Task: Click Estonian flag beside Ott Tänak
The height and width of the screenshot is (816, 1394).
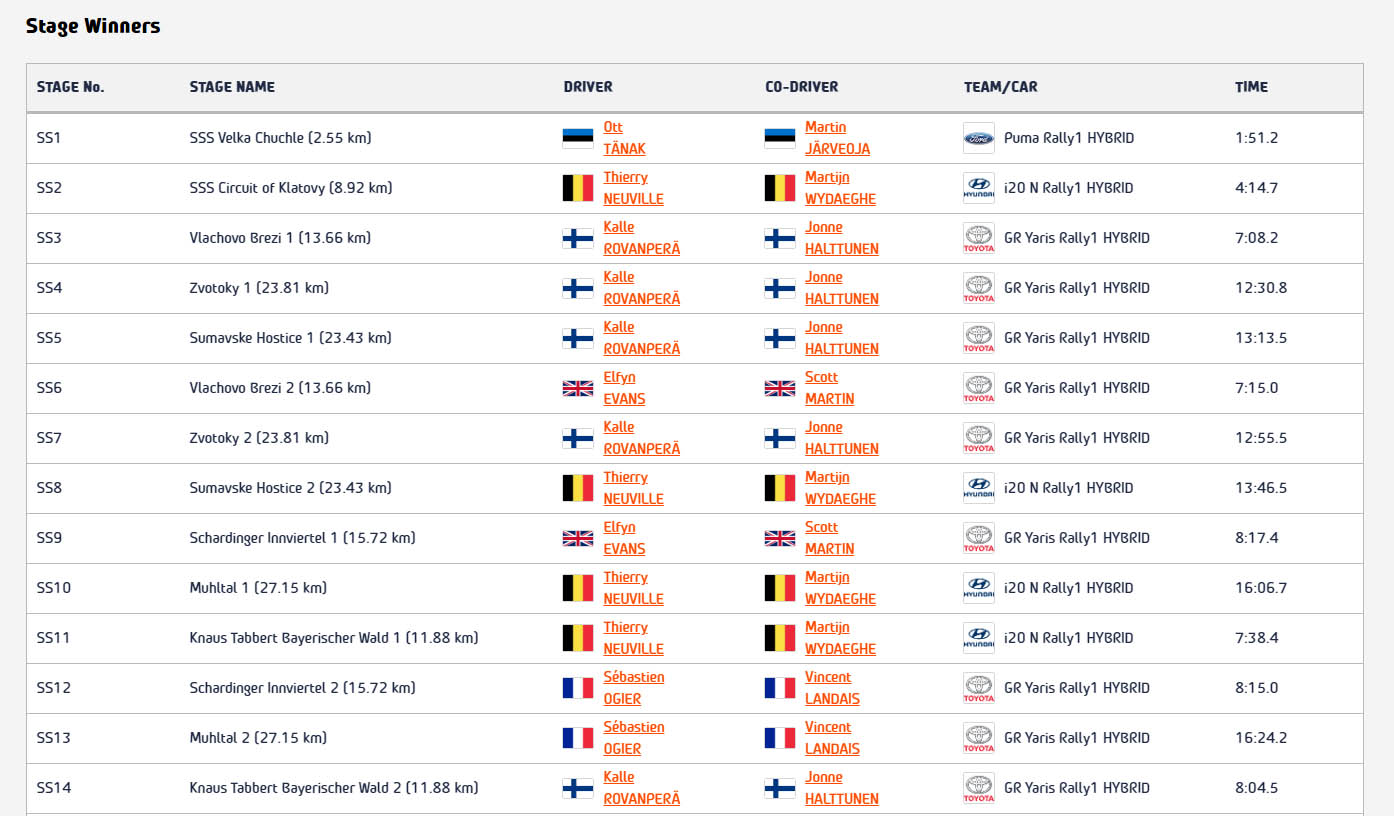Action: click(578, 138)
